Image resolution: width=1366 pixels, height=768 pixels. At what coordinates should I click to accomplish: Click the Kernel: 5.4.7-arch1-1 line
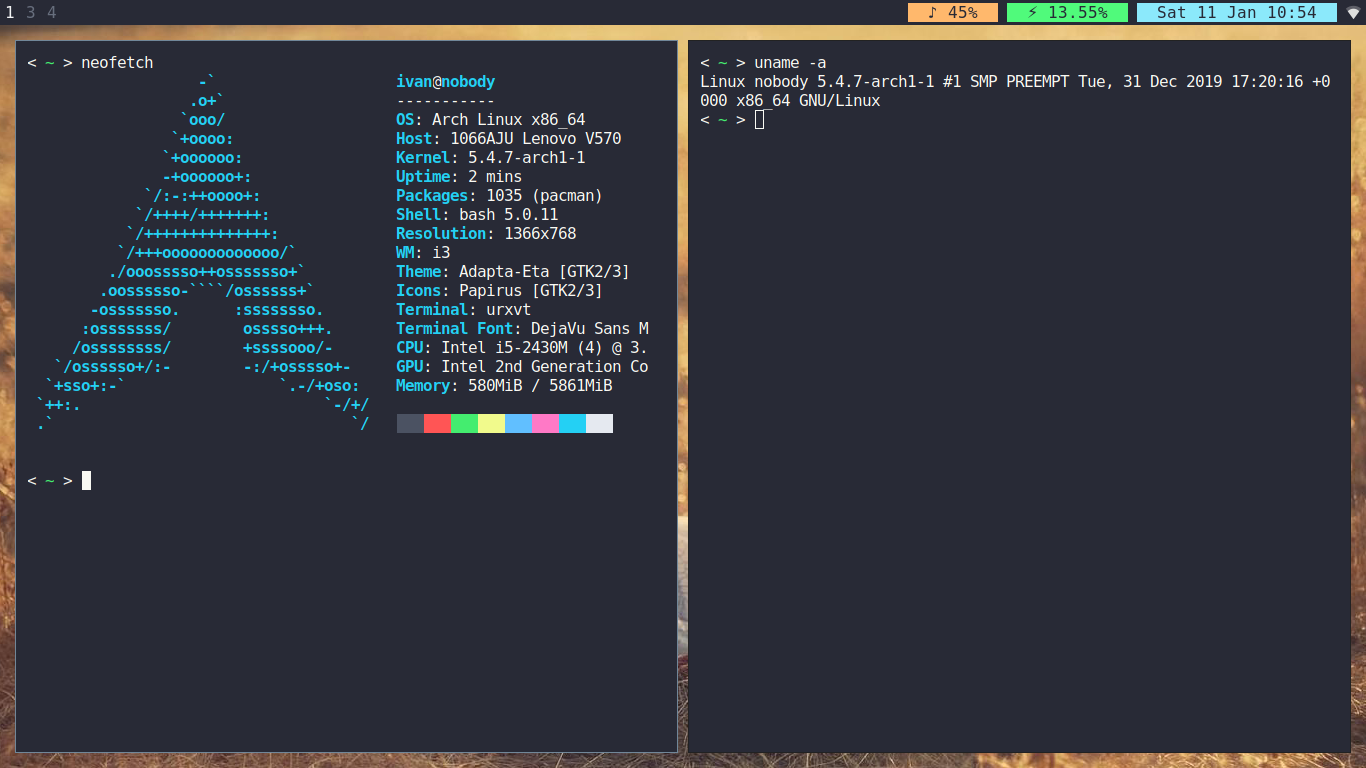point(490,158)
